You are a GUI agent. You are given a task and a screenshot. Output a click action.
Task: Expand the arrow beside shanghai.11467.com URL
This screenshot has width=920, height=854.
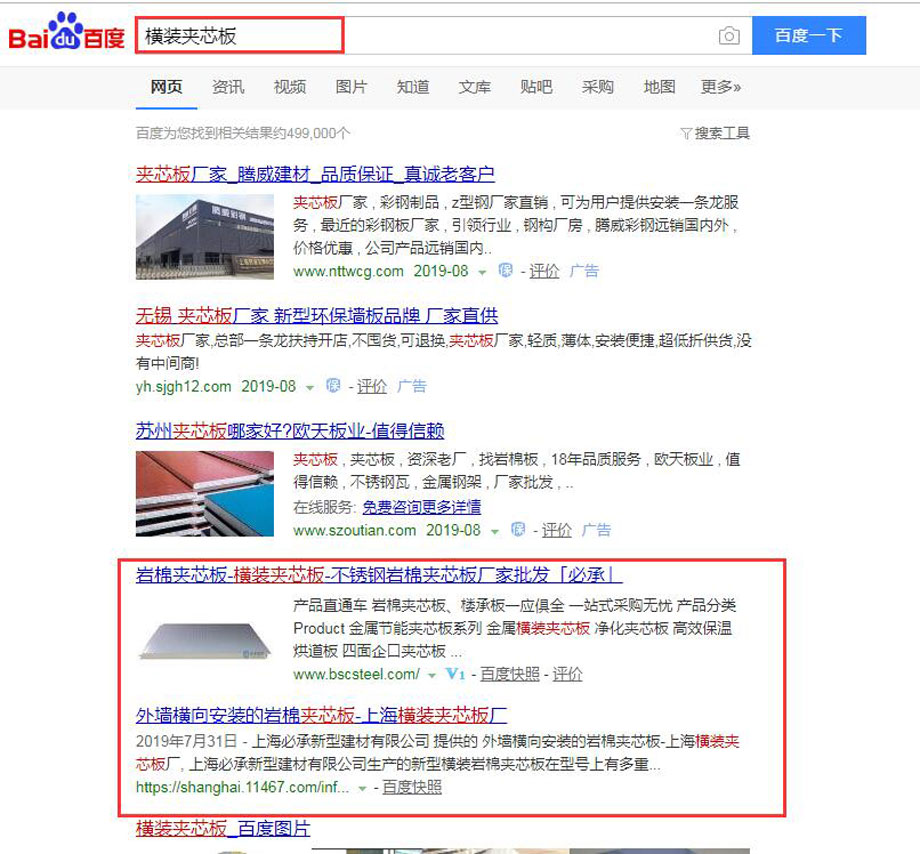363,788
